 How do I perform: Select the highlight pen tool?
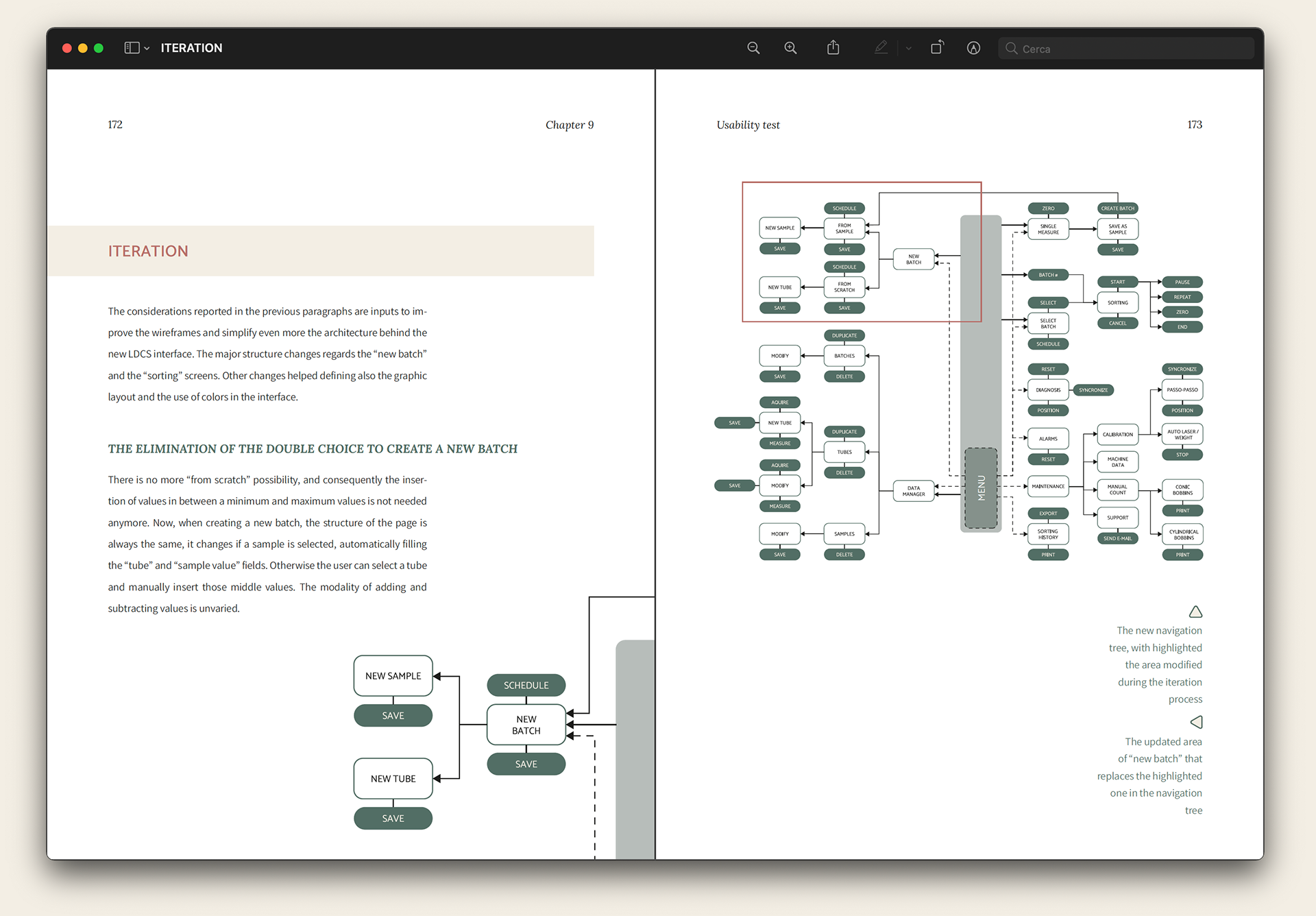[881, 47]
